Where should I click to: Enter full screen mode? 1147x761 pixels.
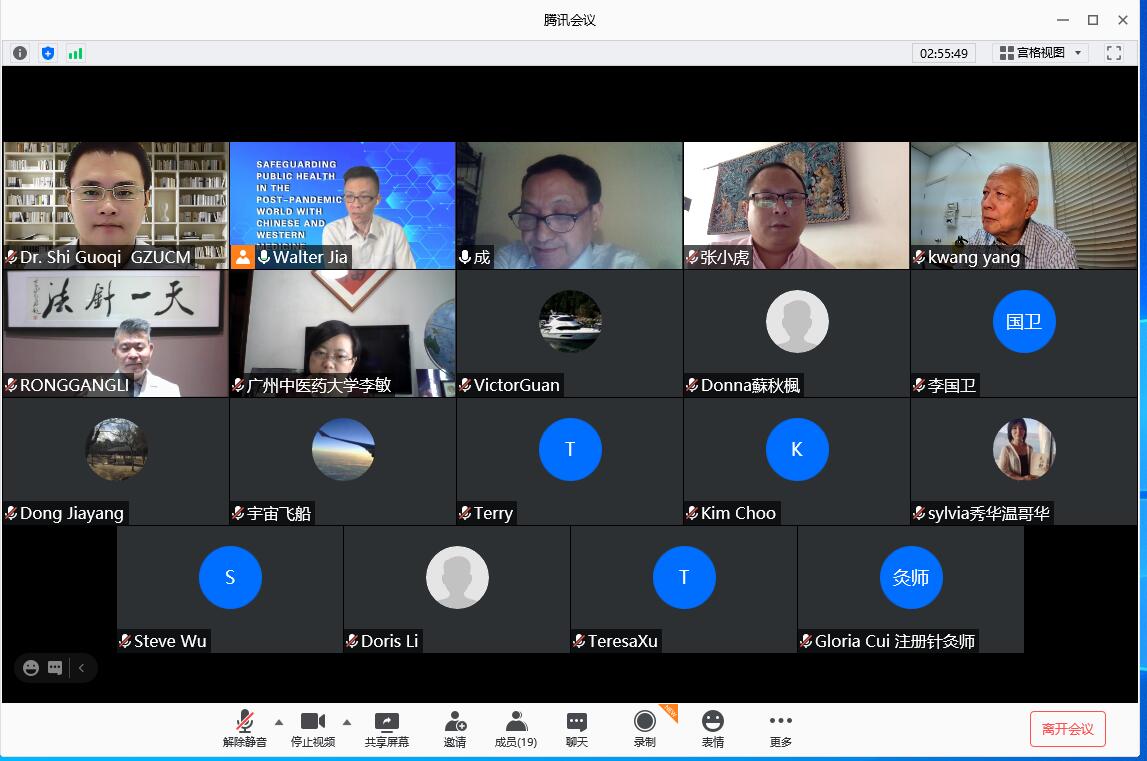(x=1114, y=53)
